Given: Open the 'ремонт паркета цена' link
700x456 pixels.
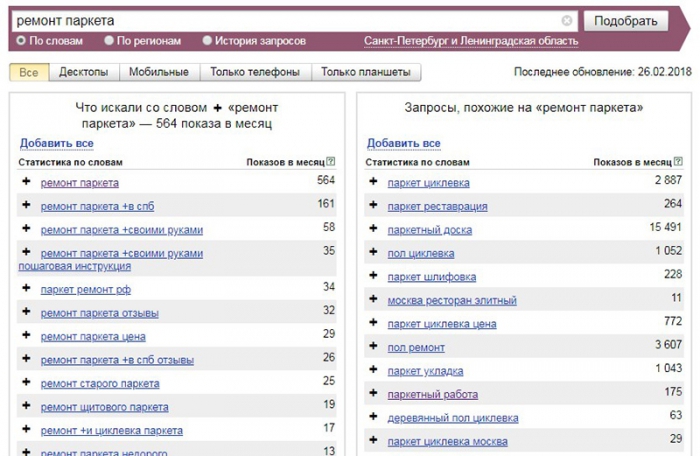Looking at the screenshot, I should pos(93,336).
